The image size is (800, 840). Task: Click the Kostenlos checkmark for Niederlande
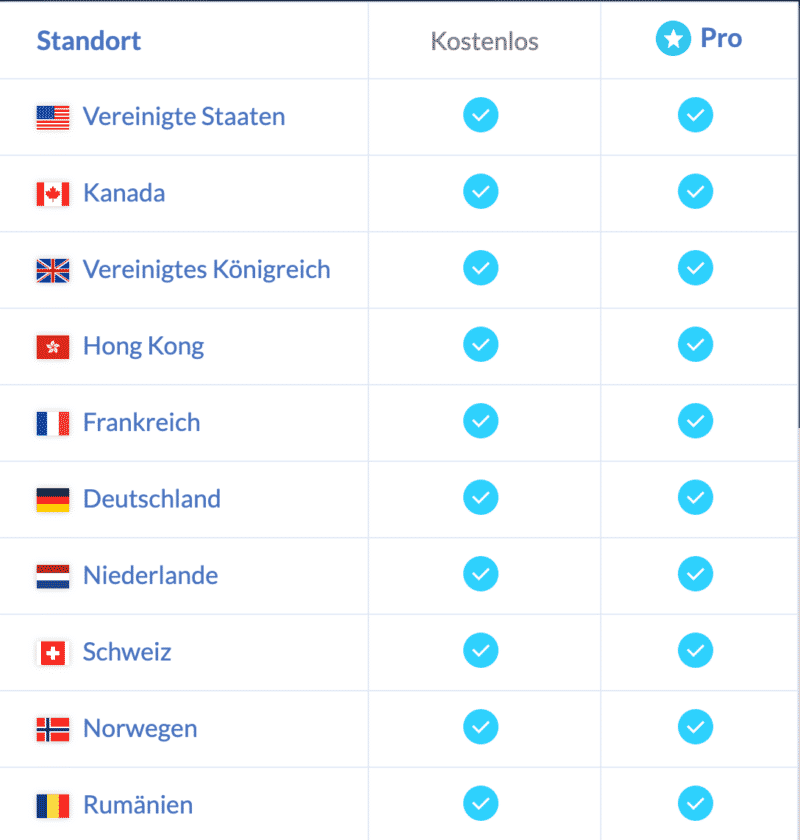point(481,574)
